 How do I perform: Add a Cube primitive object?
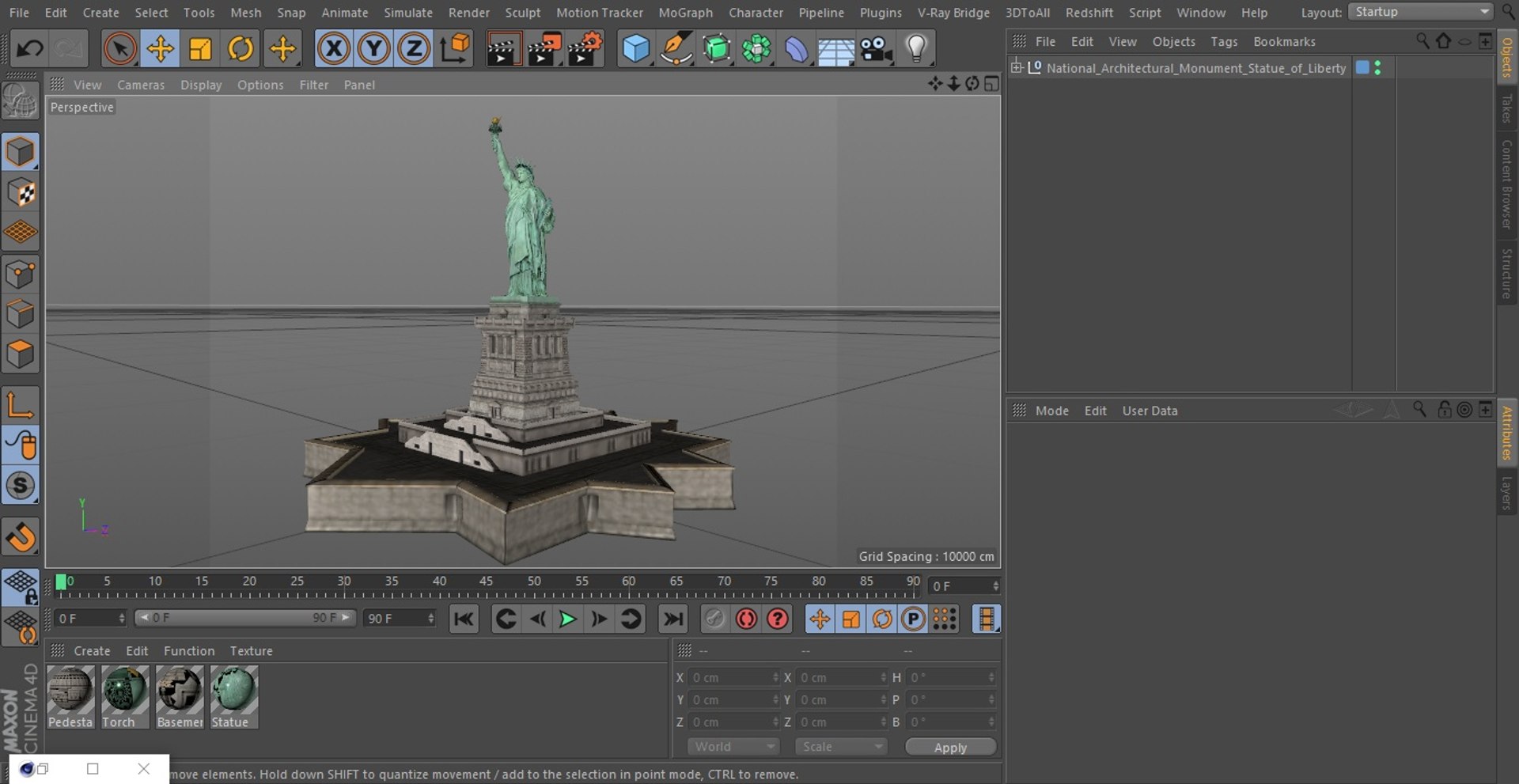click(636, 49)
